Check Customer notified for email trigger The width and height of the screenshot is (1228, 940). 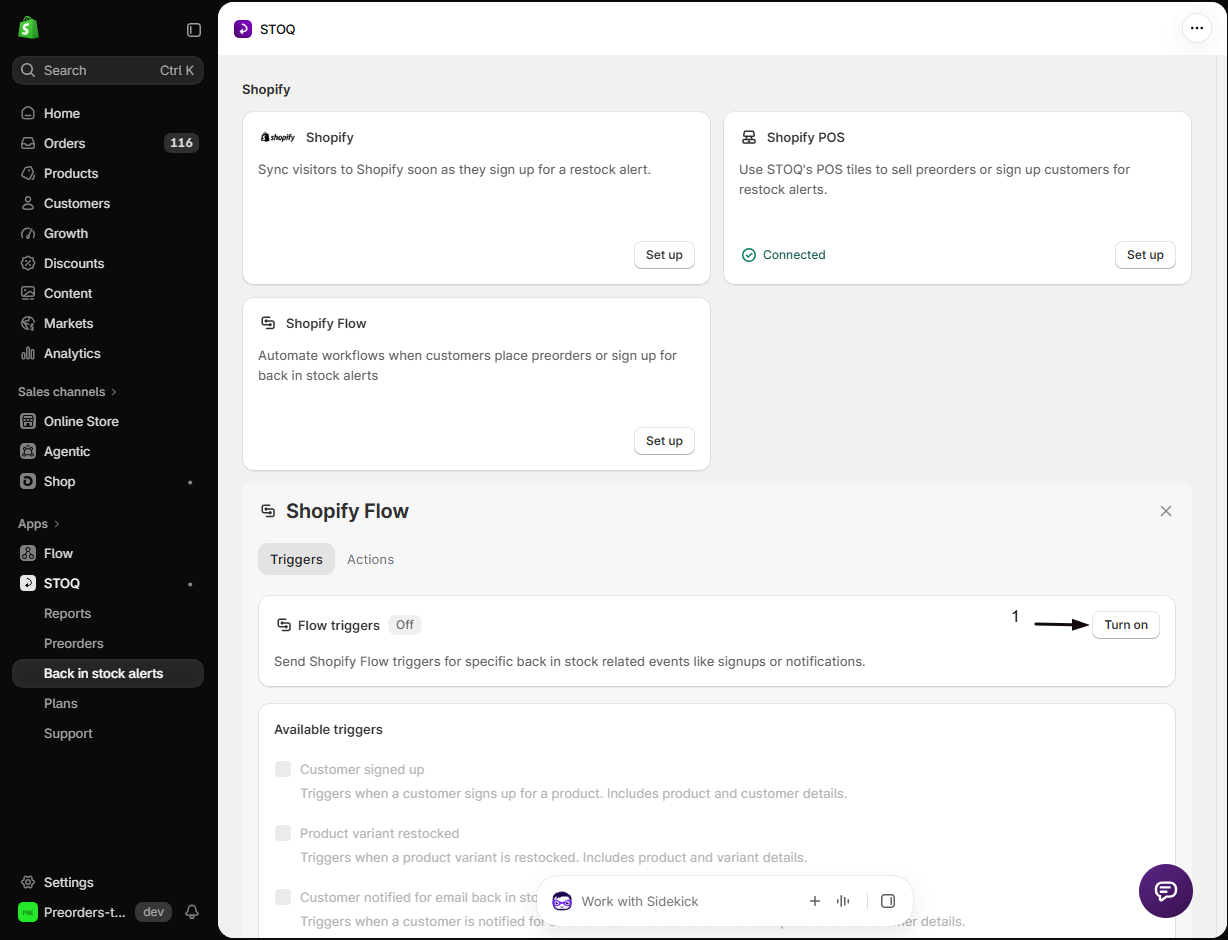[x=283, y=897]
